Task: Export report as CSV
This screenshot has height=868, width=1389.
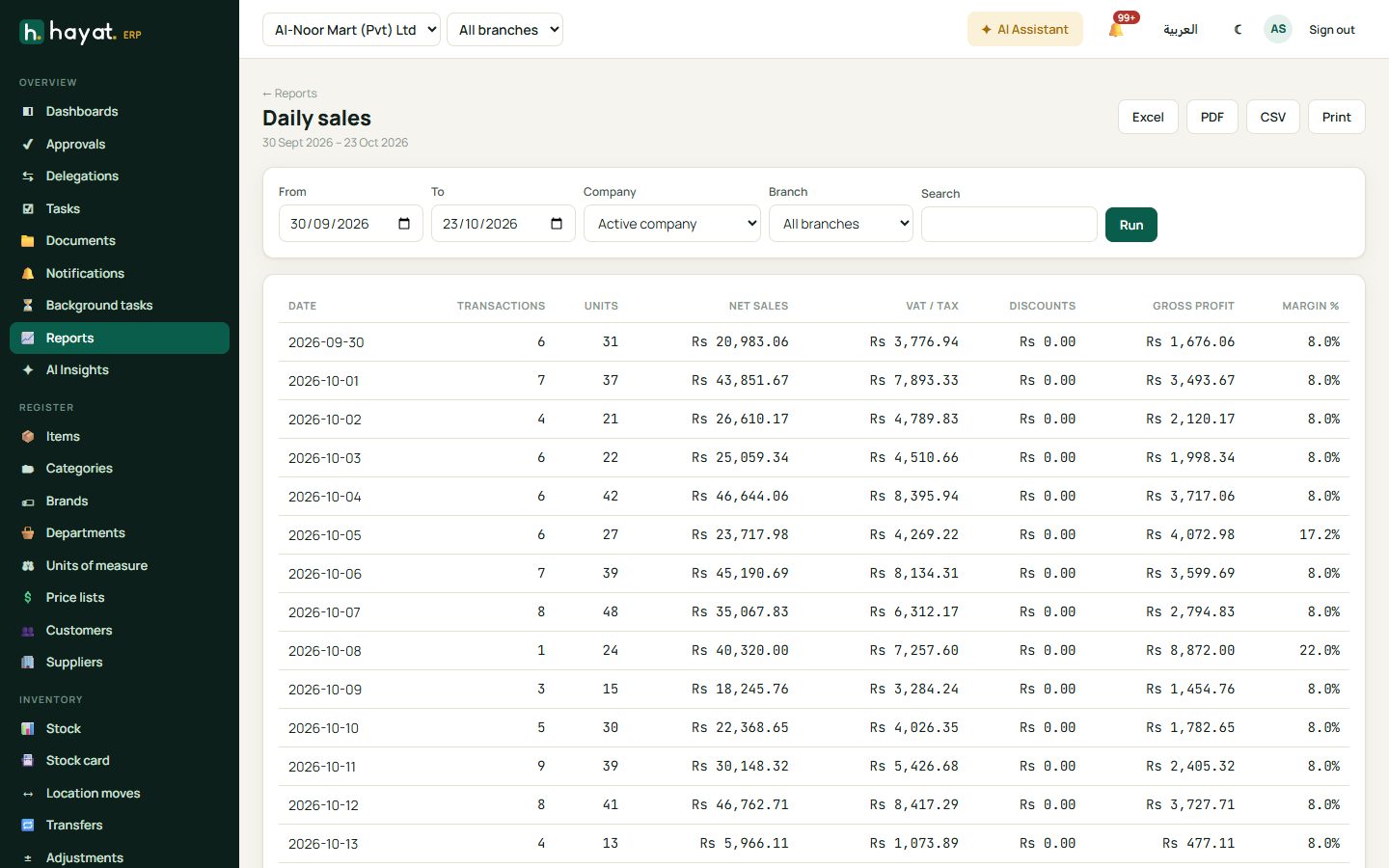Action: (1273, 117)
